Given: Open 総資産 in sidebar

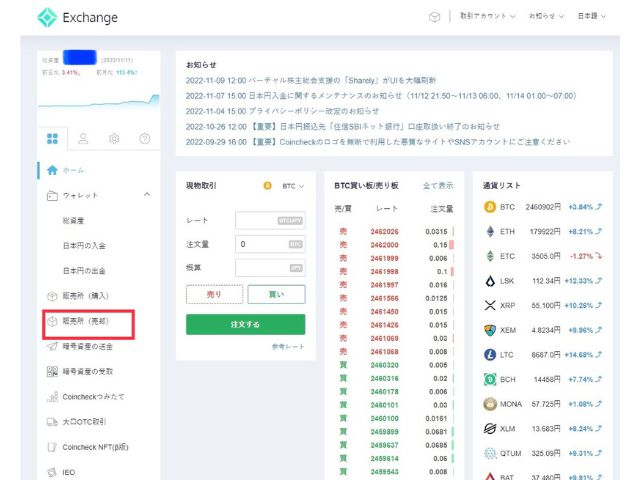Looking at the screenshot, I should click(73, 221).
